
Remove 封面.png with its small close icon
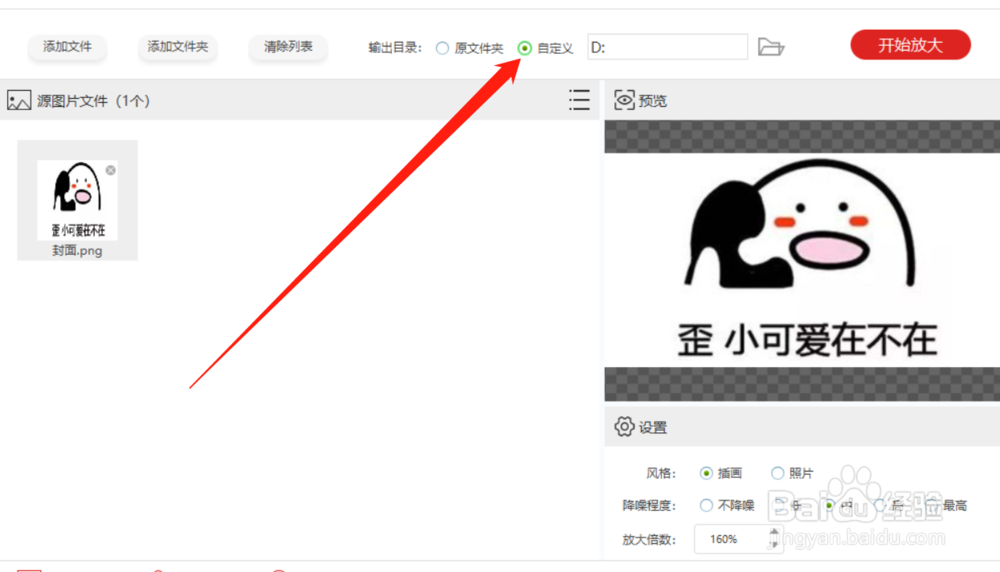click(111, 170)
